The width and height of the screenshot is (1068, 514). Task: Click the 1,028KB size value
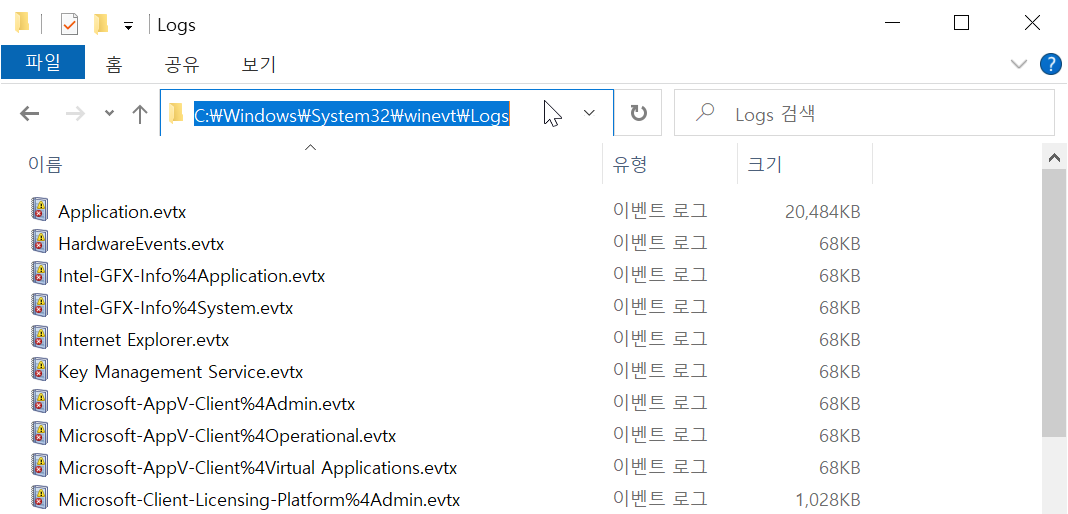click(828, 500)
